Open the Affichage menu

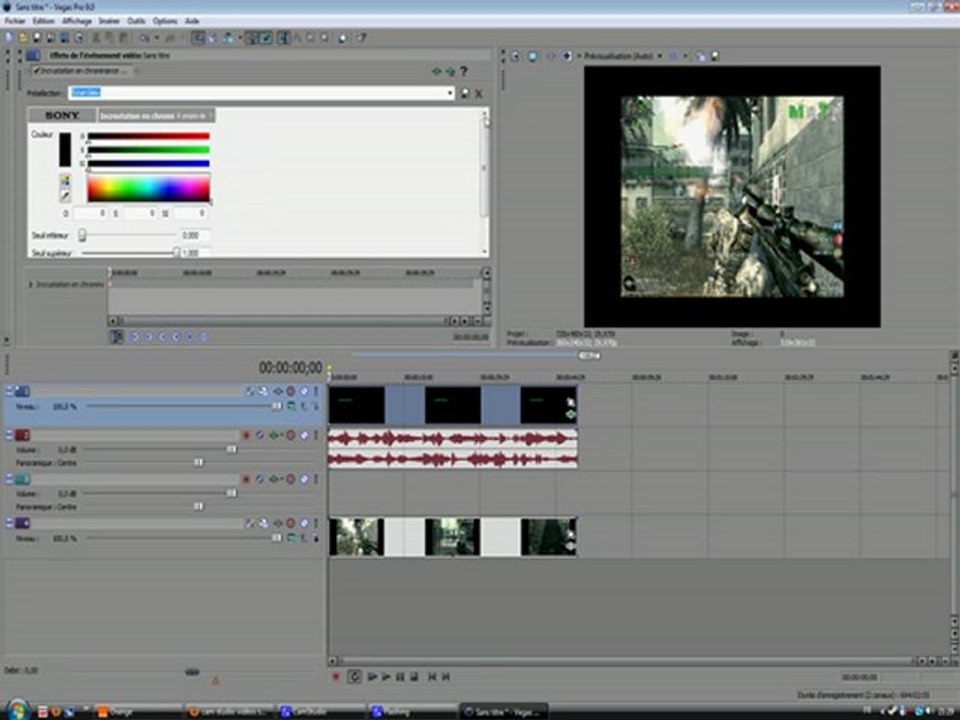point(77,21)
